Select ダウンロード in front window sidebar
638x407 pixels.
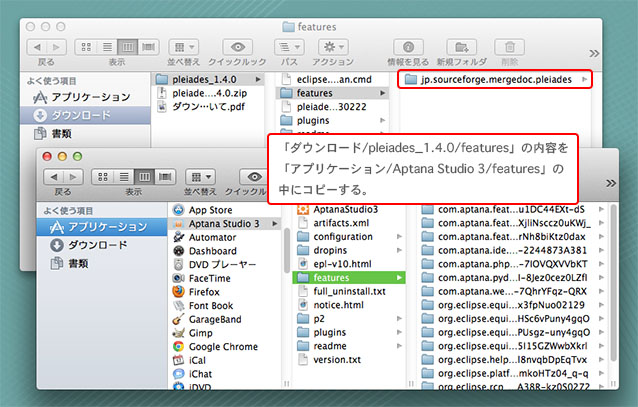[102, 245]
